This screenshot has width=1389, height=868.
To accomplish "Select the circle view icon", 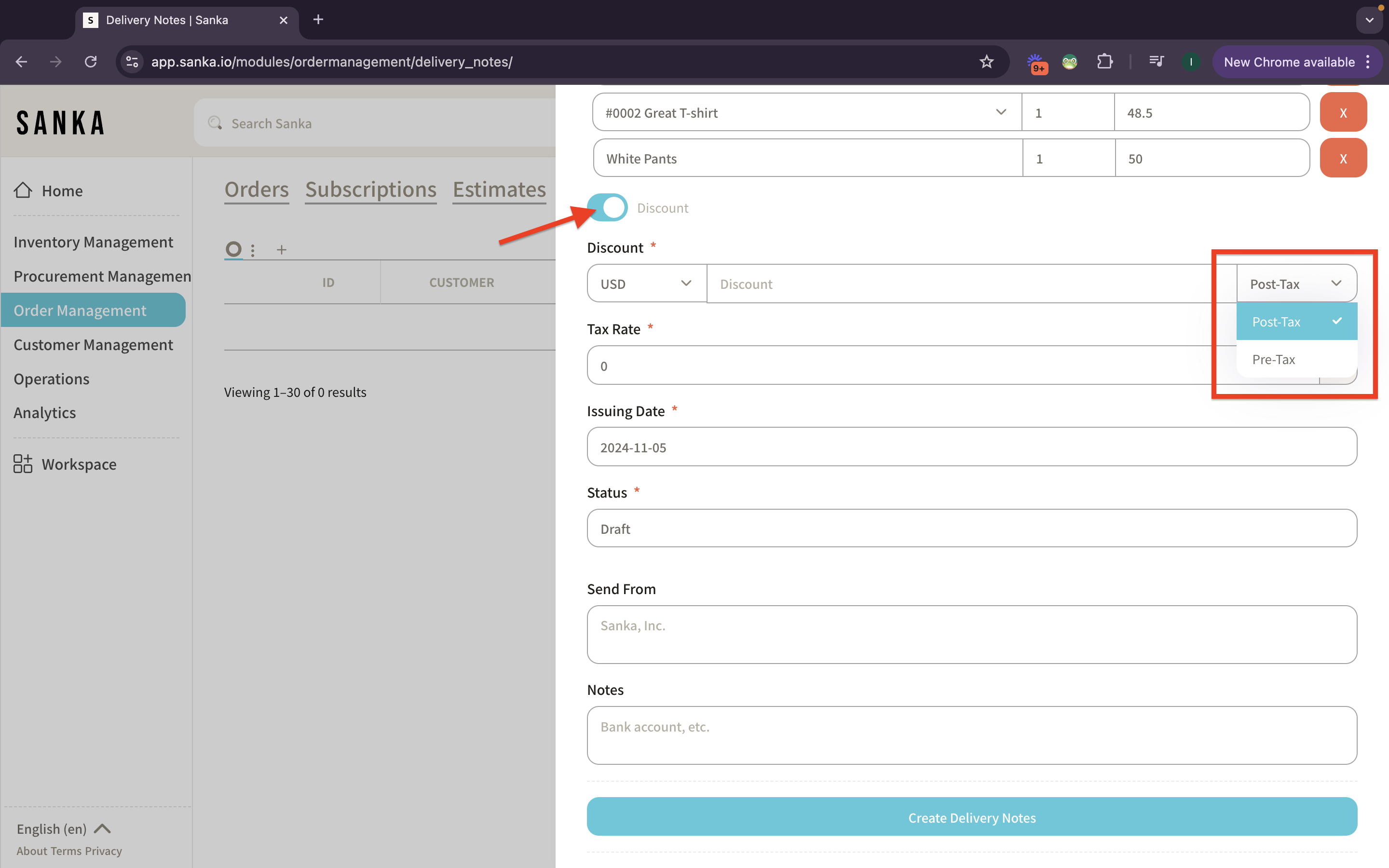I will 233,249.
